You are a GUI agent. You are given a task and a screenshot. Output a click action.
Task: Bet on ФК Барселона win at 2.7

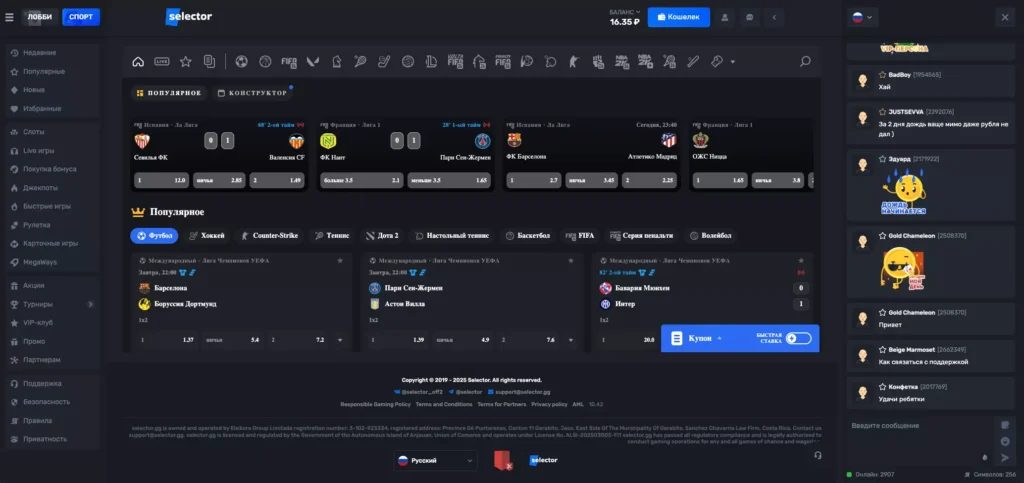pos(534,179)
